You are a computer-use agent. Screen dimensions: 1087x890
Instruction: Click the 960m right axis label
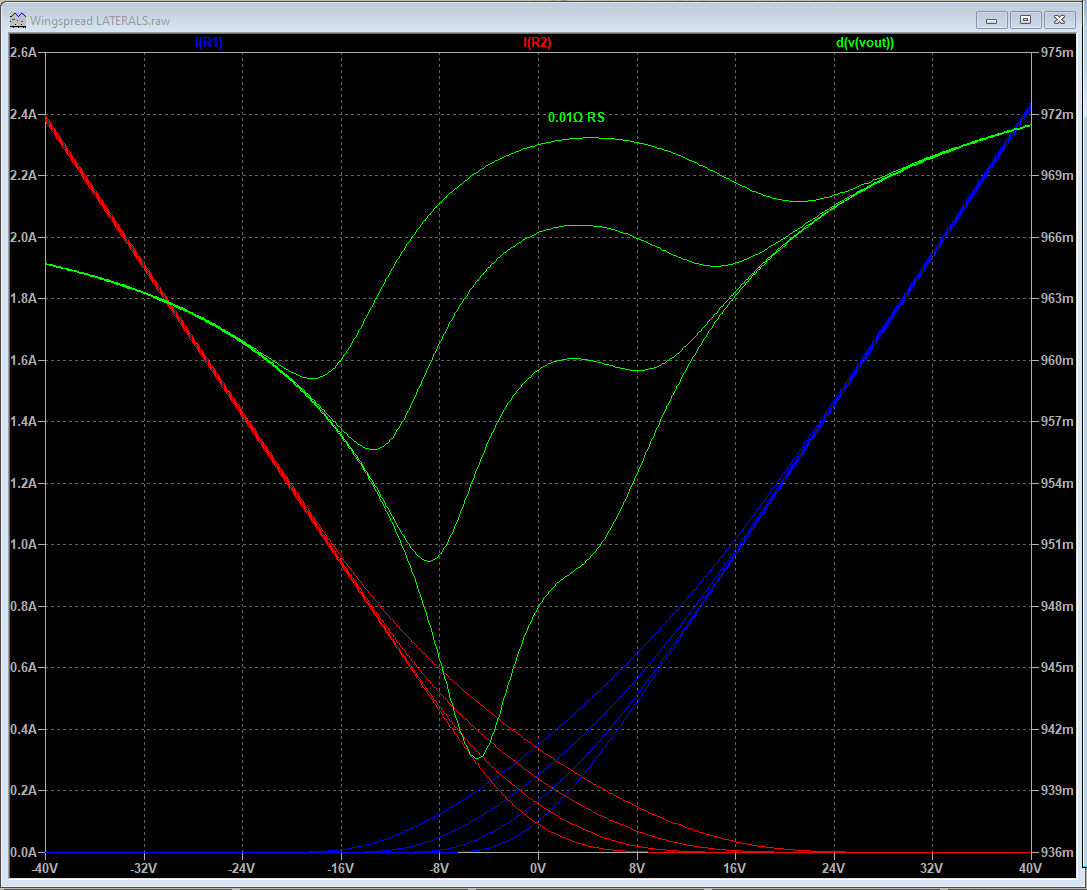click(1057, 360)
